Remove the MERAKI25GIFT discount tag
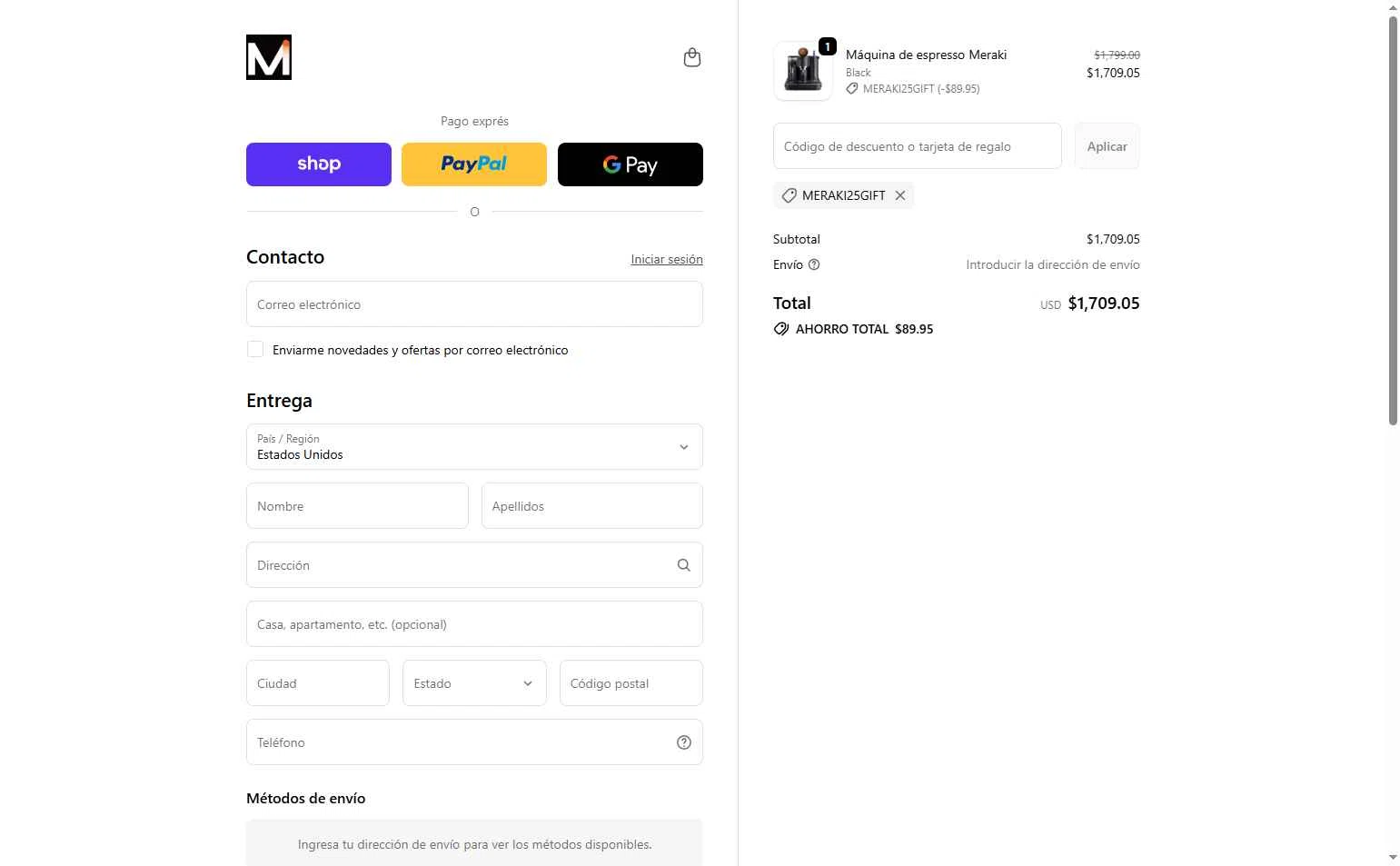The image size is (1400, 866). (900, 195)
